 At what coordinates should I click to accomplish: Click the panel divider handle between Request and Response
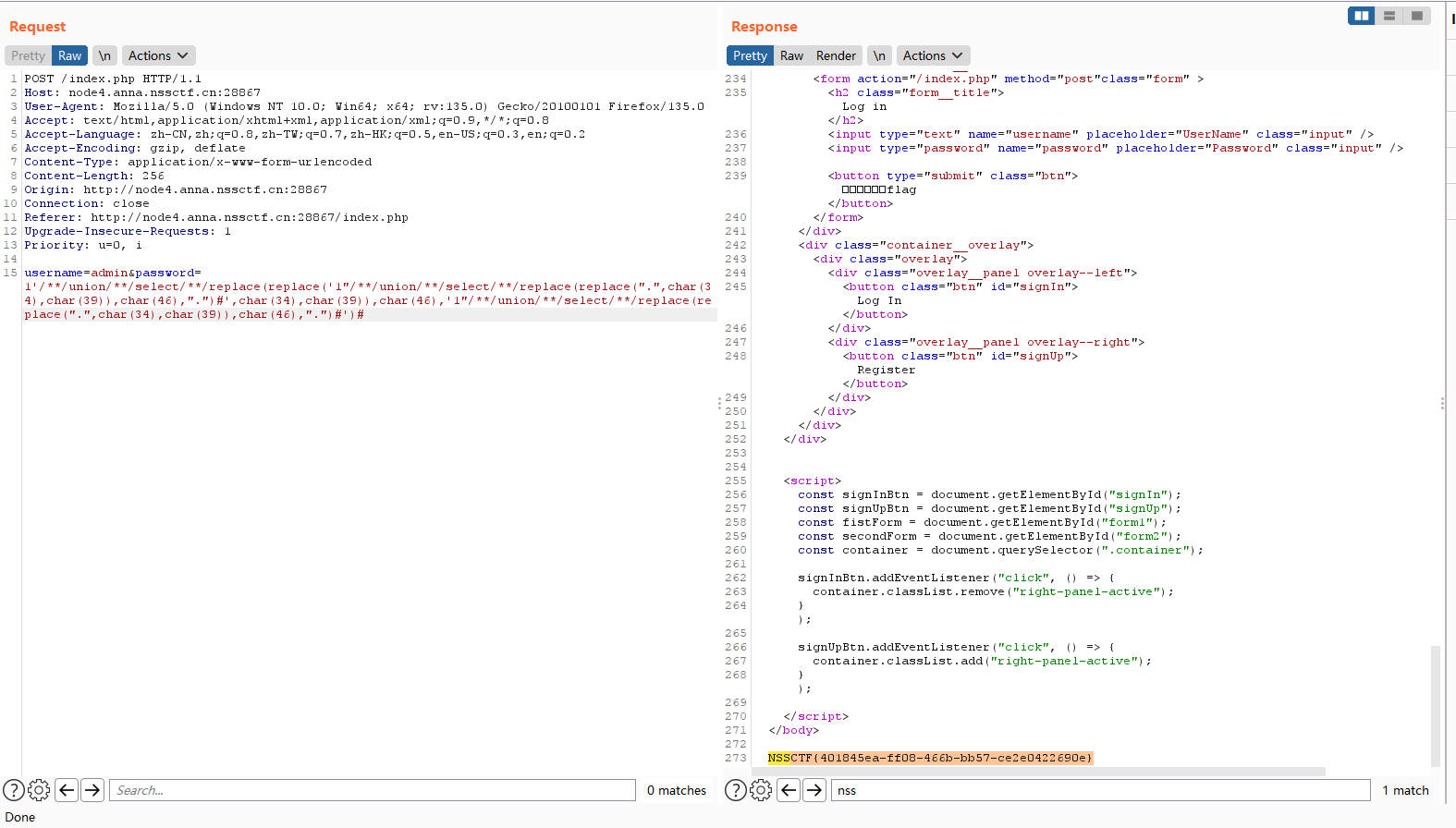coord(720,403)
